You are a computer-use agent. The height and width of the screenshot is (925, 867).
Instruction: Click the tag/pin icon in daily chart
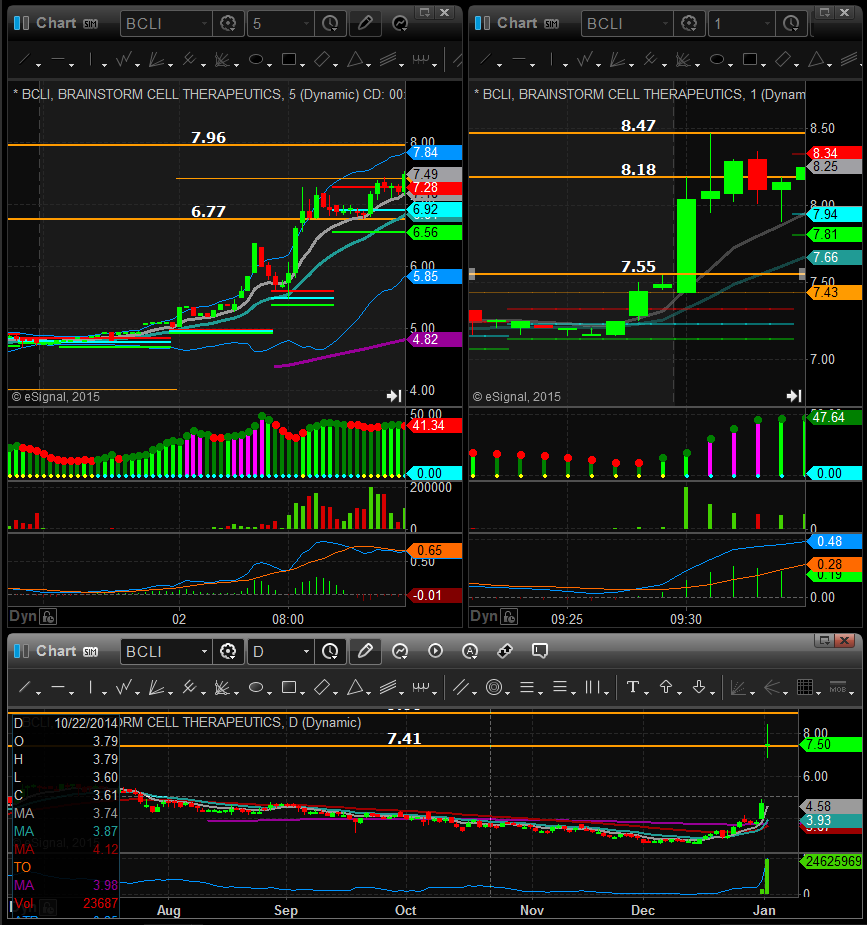(x=505, y=651)
